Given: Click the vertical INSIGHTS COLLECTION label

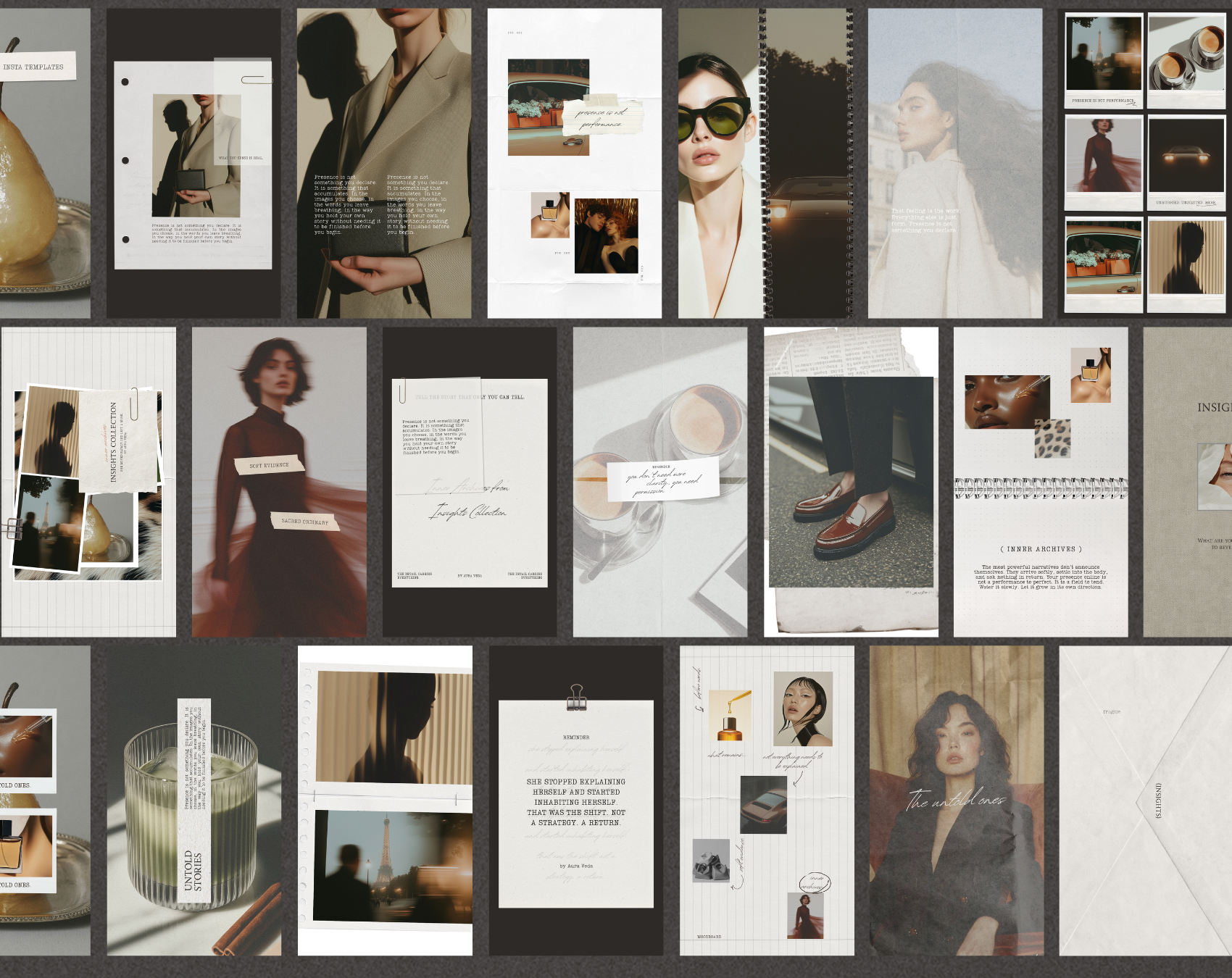Looking at the screenshot, I should tap(113, 442).
